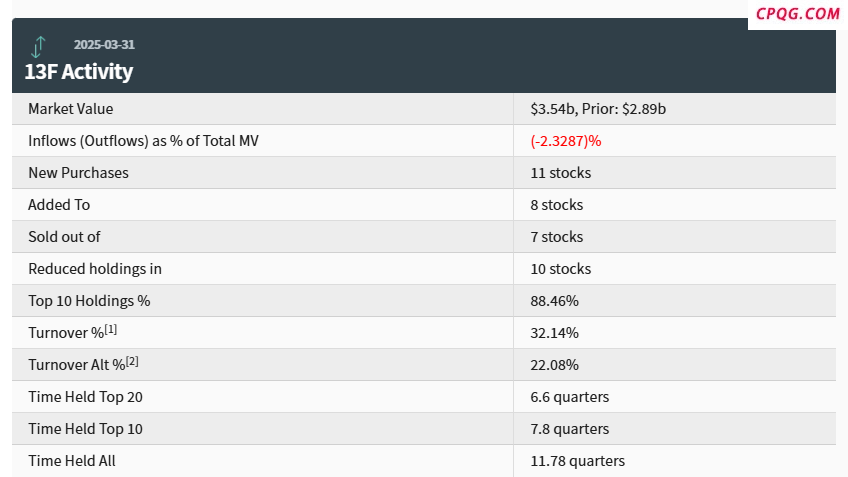
Task: Select the 7.8 quarters value
Action: click(569, 429)
